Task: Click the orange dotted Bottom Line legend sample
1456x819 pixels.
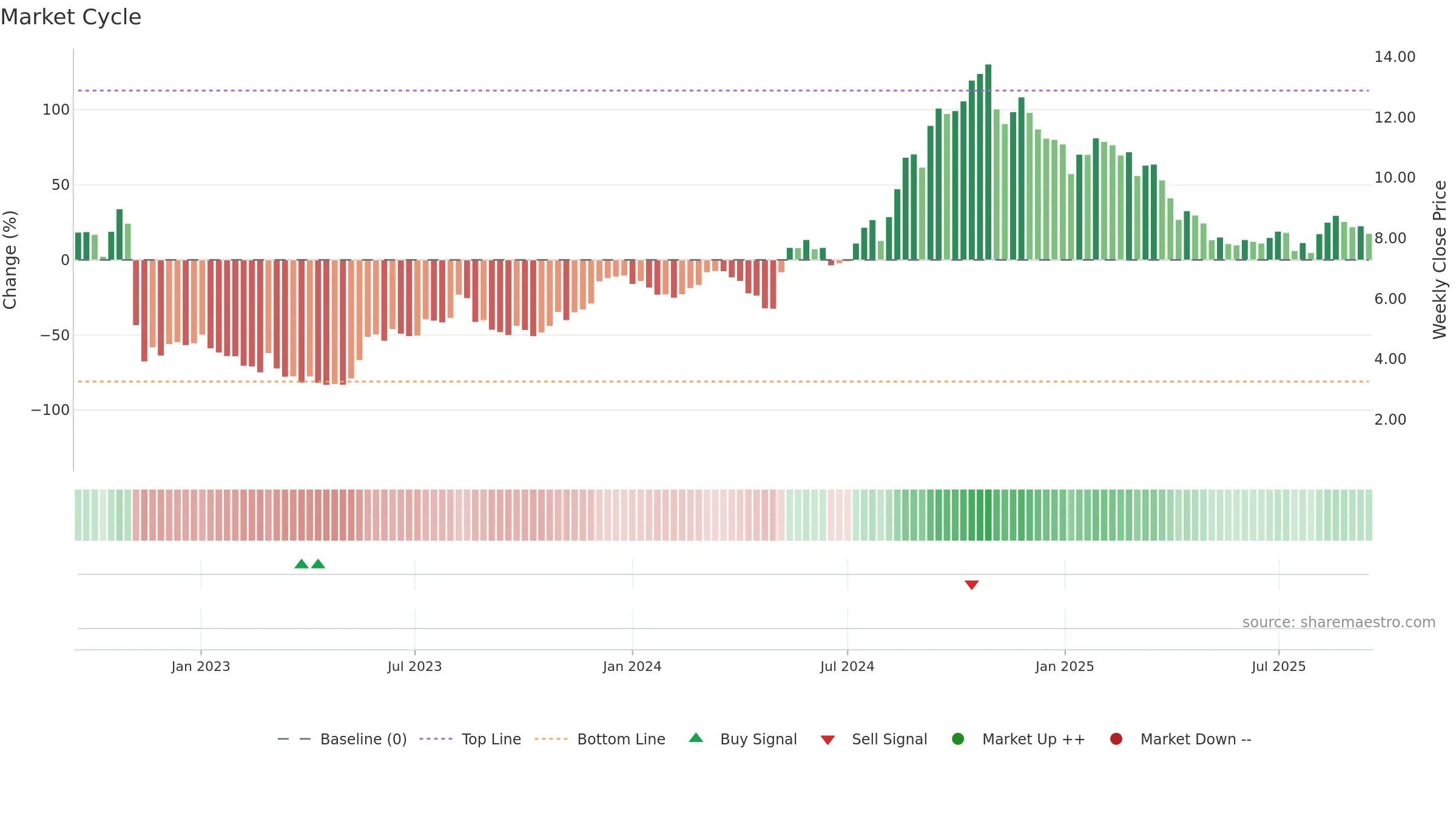Action: 551,739
